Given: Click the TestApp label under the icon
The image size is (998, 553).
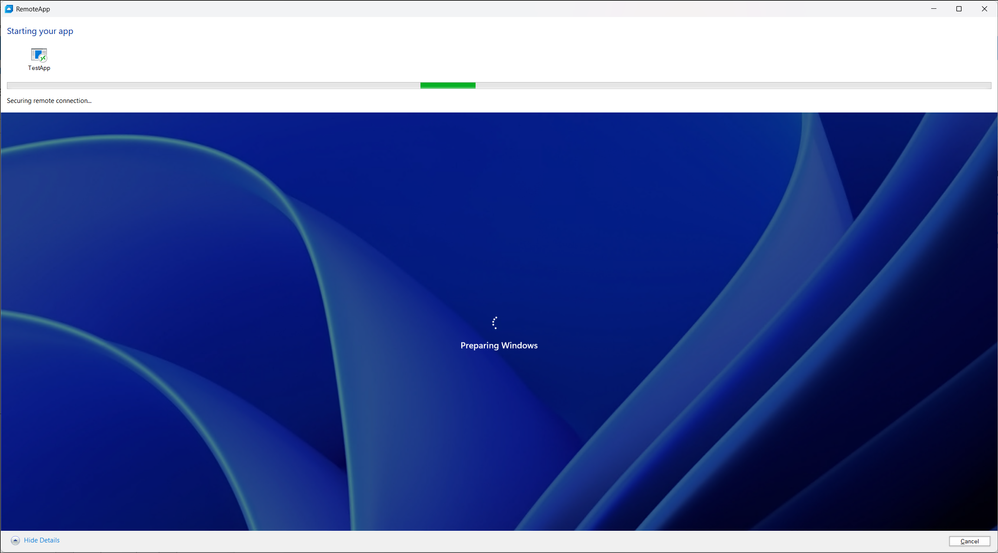Looking at the screenshot, I should point(39,68).
